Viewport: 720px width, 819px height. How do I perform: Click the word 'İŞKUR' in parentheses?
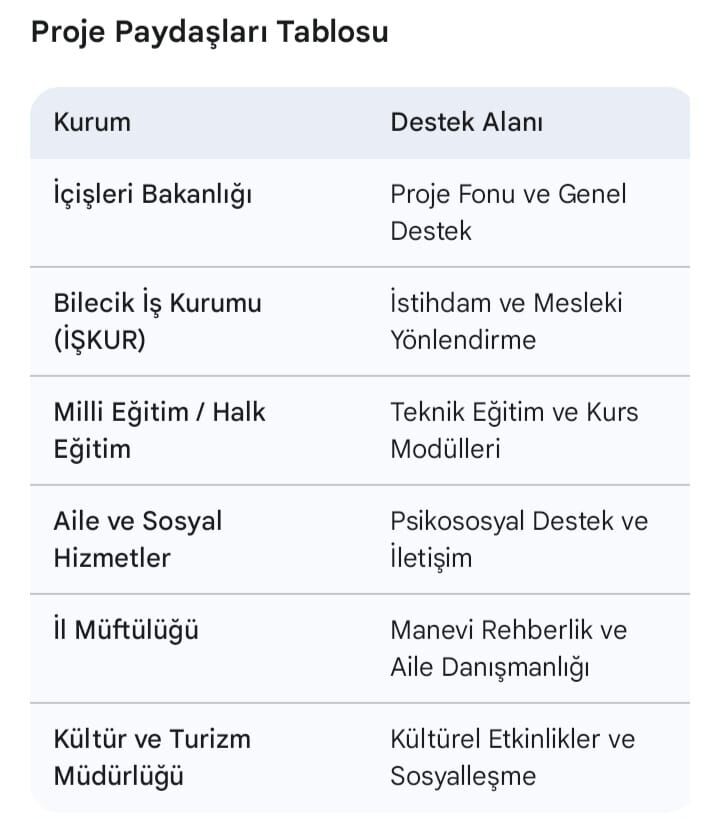(x=100, y=340)
